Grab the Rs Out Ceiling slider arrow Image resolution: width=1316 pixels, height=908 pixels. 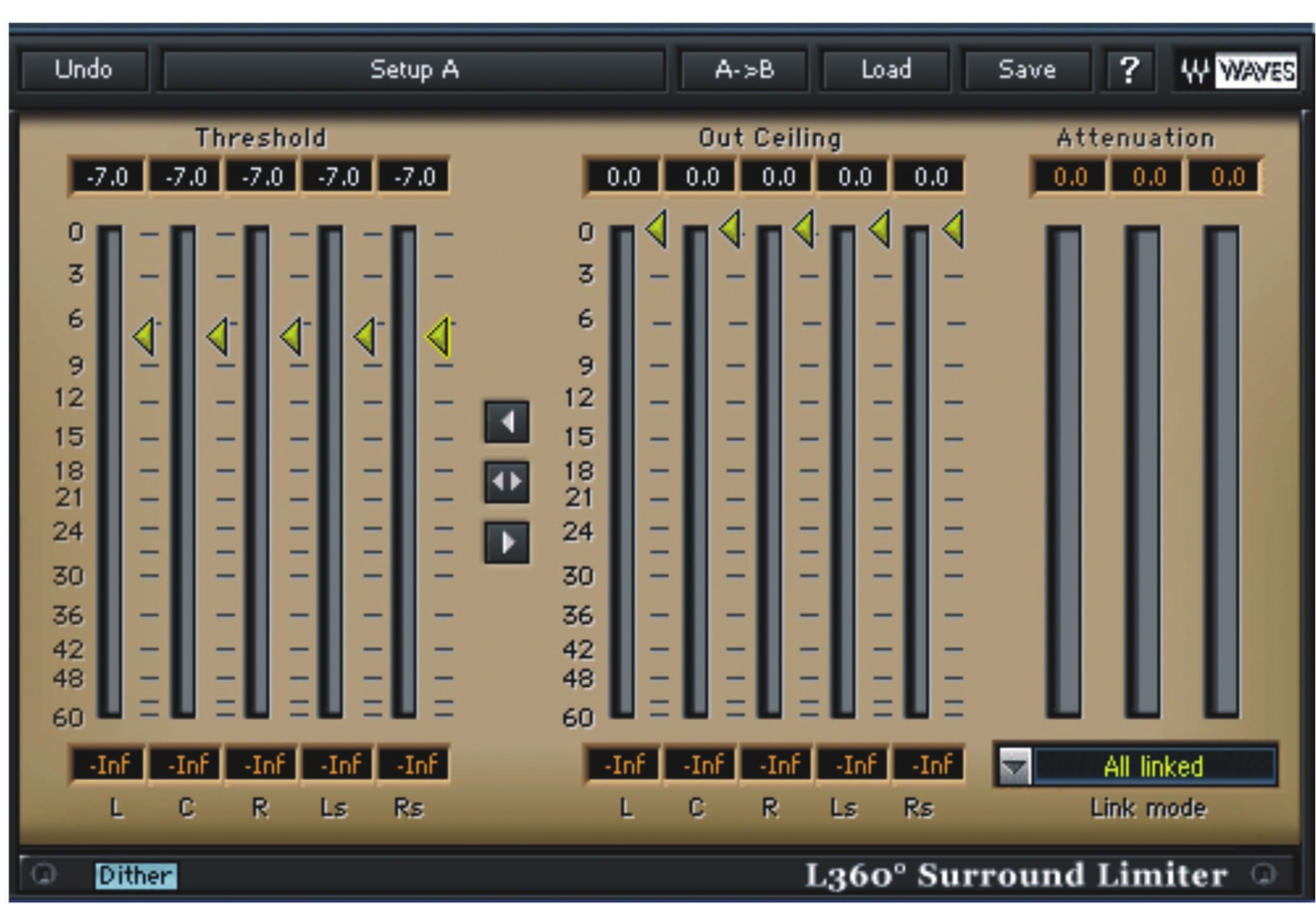[x=954, y=229]
